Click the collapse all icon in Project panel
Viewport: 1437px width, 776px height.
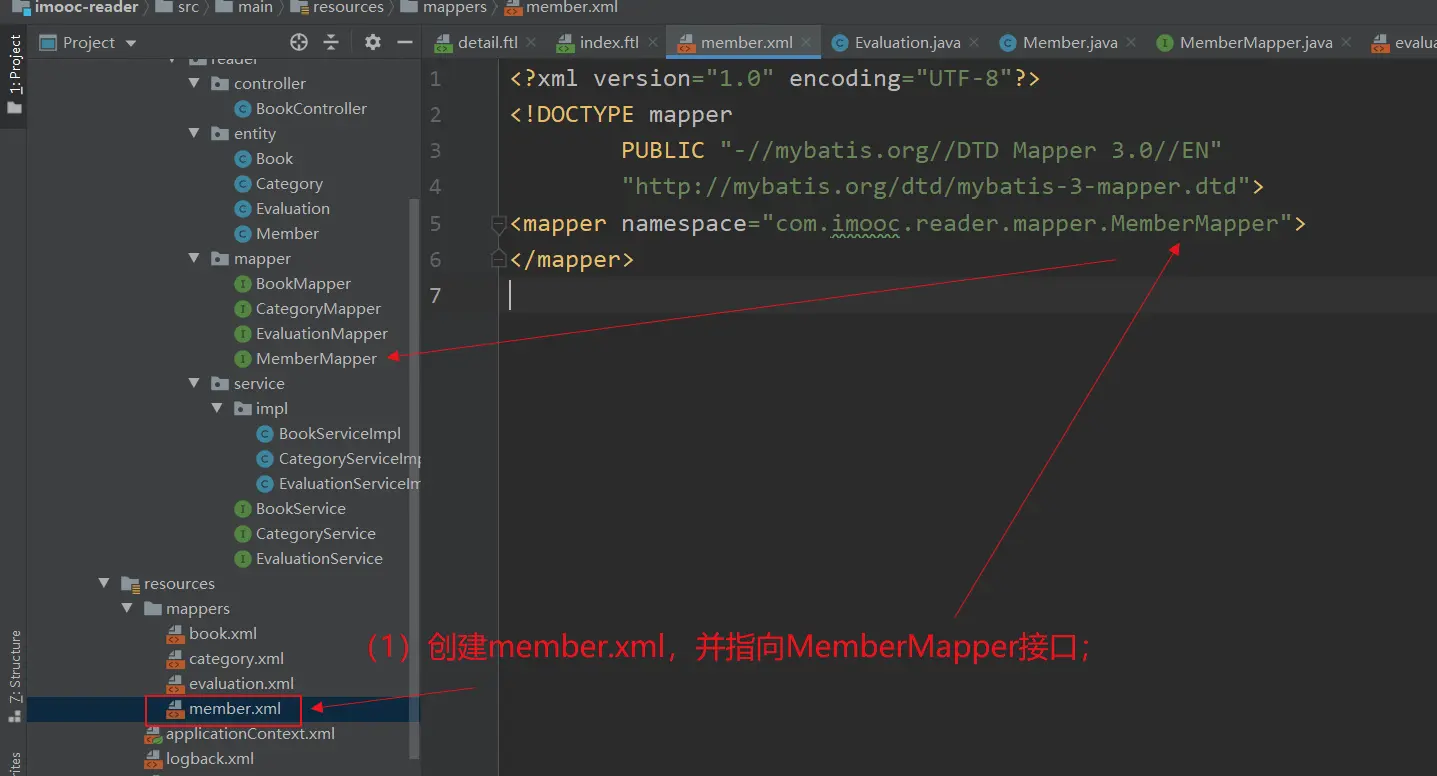[331, 42]
